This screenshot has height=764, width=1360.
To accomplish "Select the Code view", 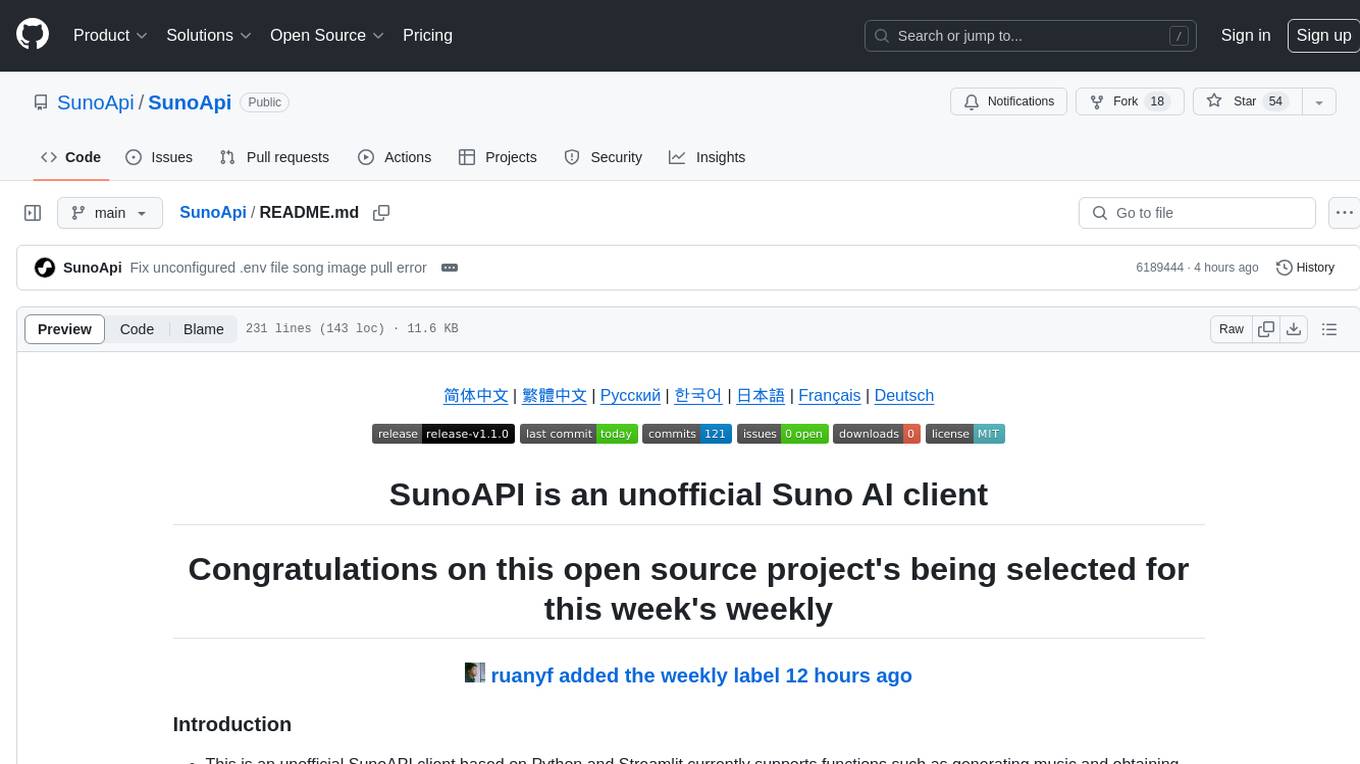I will [137, 329].
